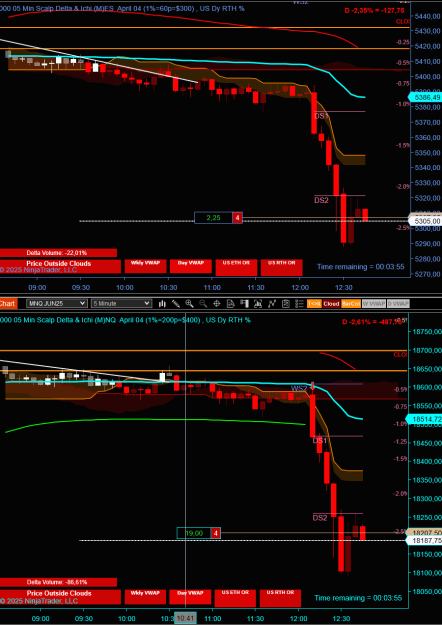Click the DS2 label in MNQ chart
This screenshot has width=442, height=625.
point(320,518)
